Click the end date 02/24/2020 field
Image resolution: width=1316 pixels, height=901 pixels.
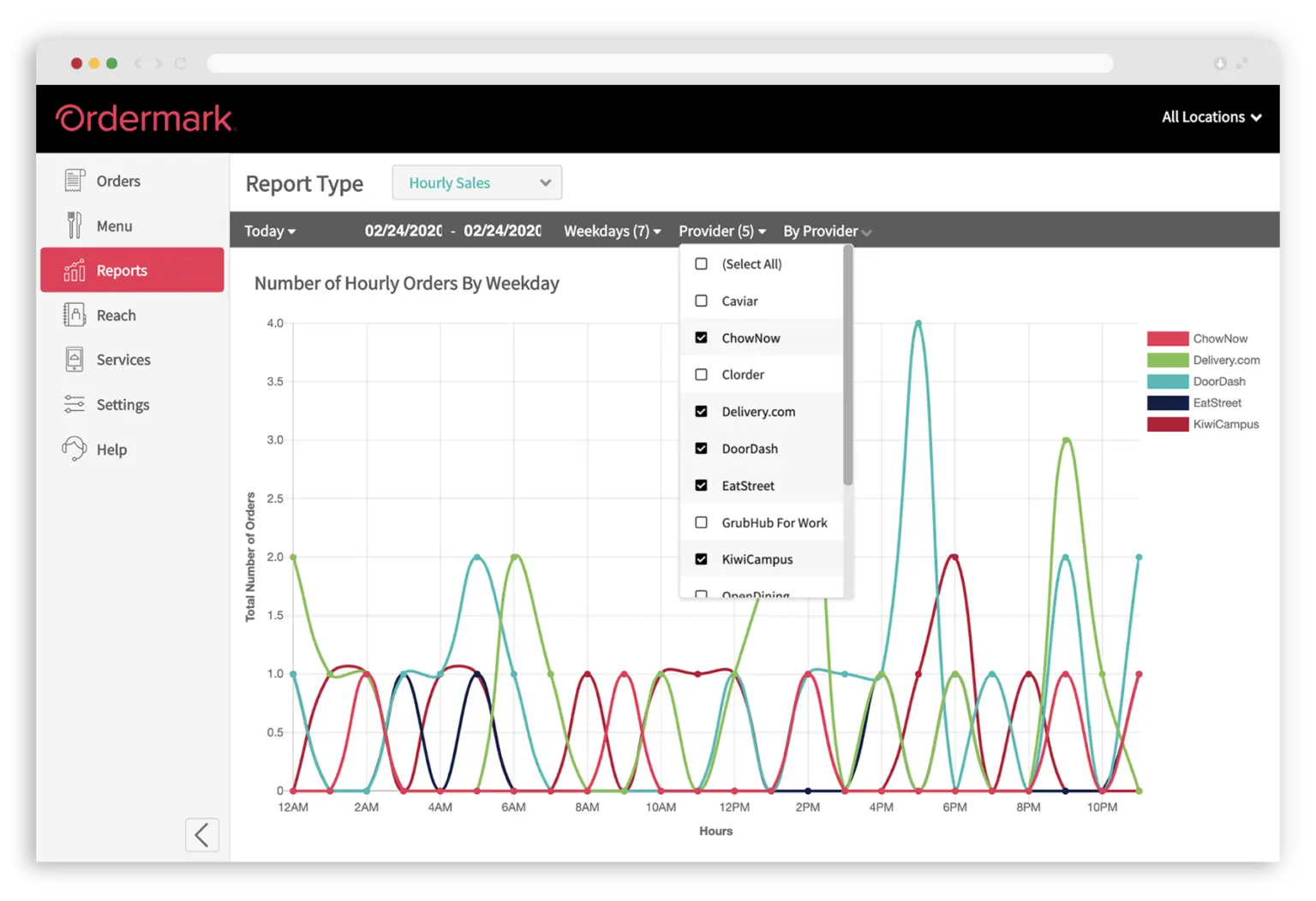click(x=503, y=230)
